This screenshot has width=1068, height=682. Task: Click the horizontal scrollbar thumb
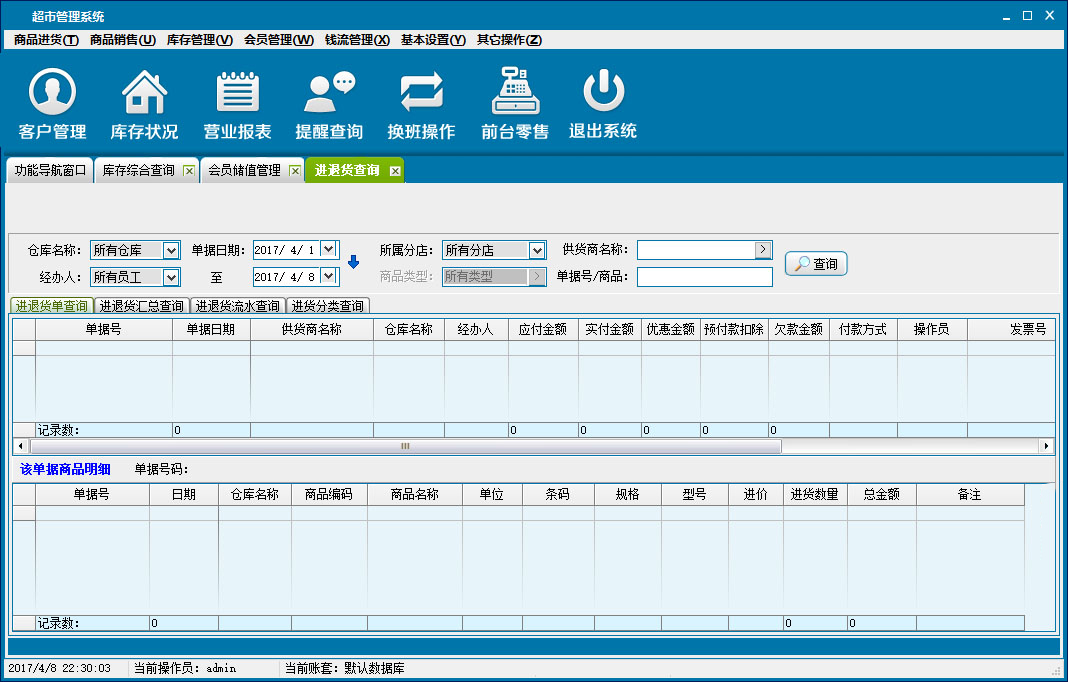405,446
